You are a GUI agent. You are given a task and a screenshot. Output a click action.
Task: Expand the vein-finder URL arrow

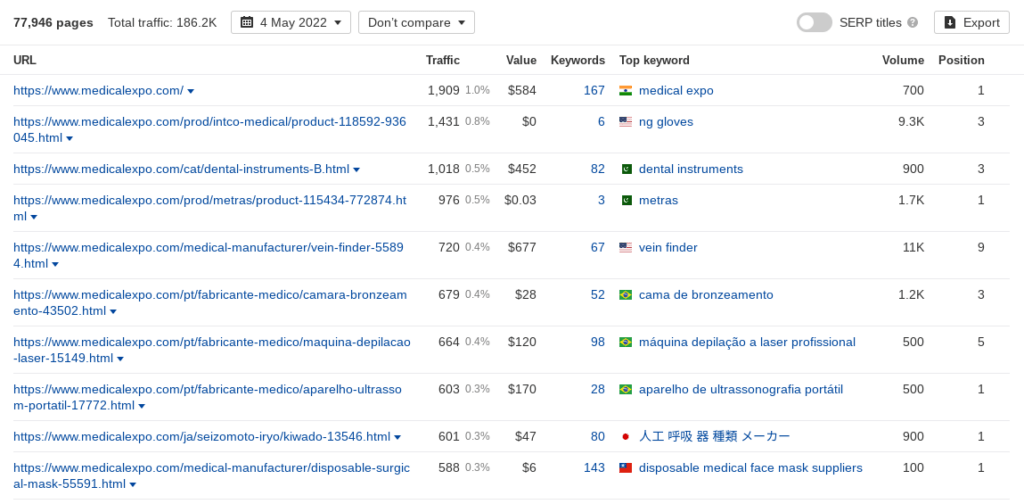coord(56,264)
